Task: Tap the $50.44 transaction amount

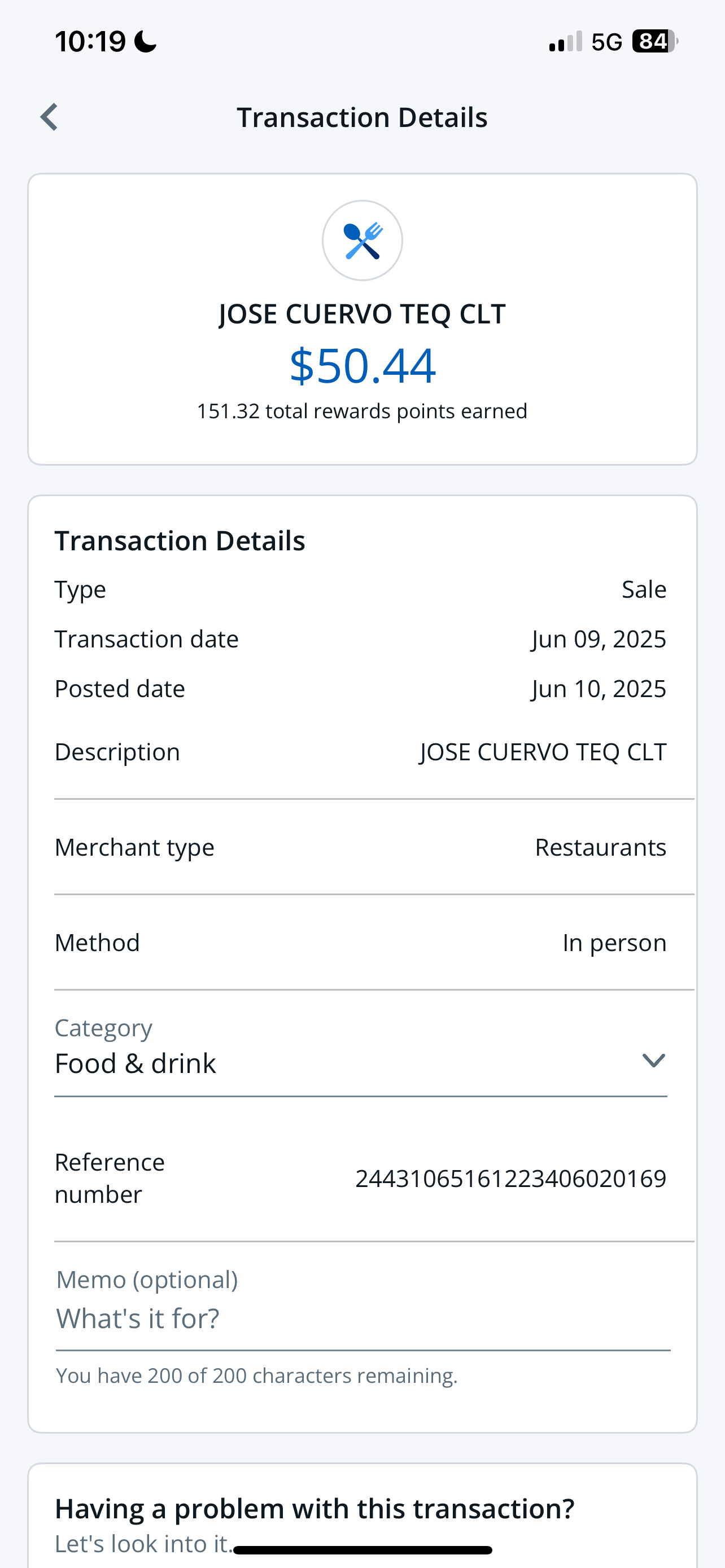Action: 362,366
